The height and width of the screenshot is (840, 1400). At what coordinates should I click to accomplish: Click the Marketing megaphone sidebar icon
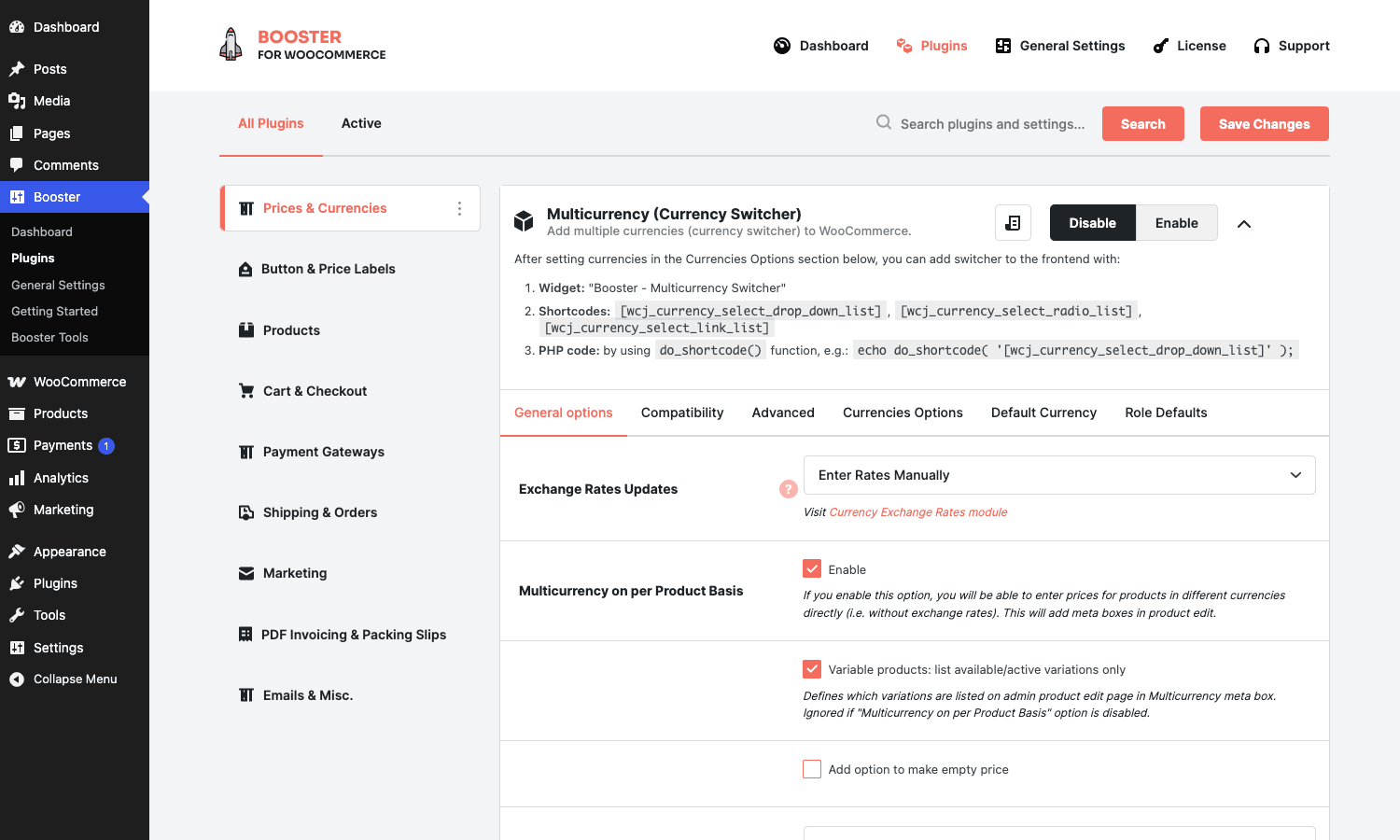(17, 510)
